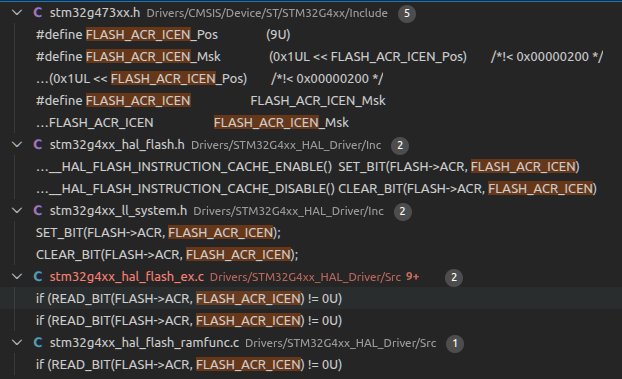Collapse stm32g4xx_ll_system.h results chevron

click(17, 211)
